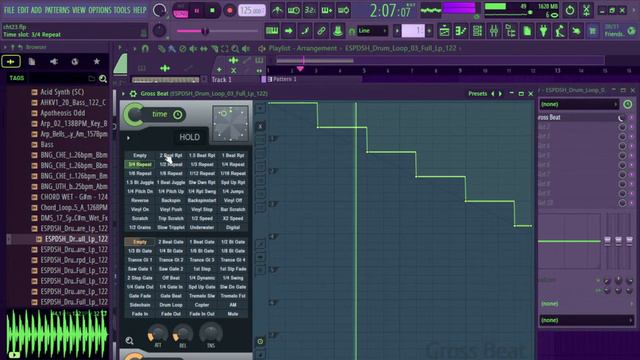Toggle the 3-2-1 countdown icon

pyautogui.click(x=310, y=10)
